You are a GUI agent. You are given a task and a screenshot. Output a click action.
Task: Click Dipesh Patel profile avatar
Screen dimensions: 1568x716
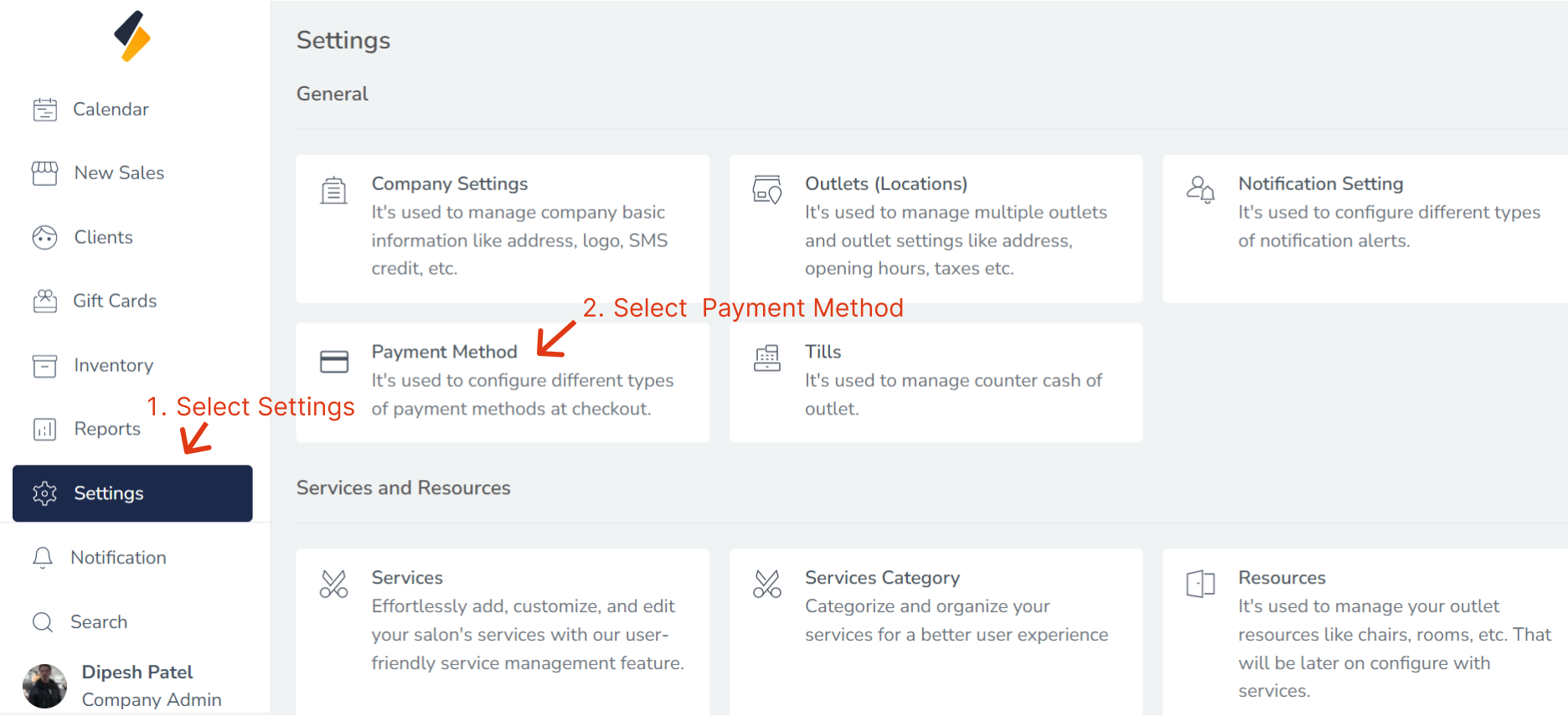[45, 686]
